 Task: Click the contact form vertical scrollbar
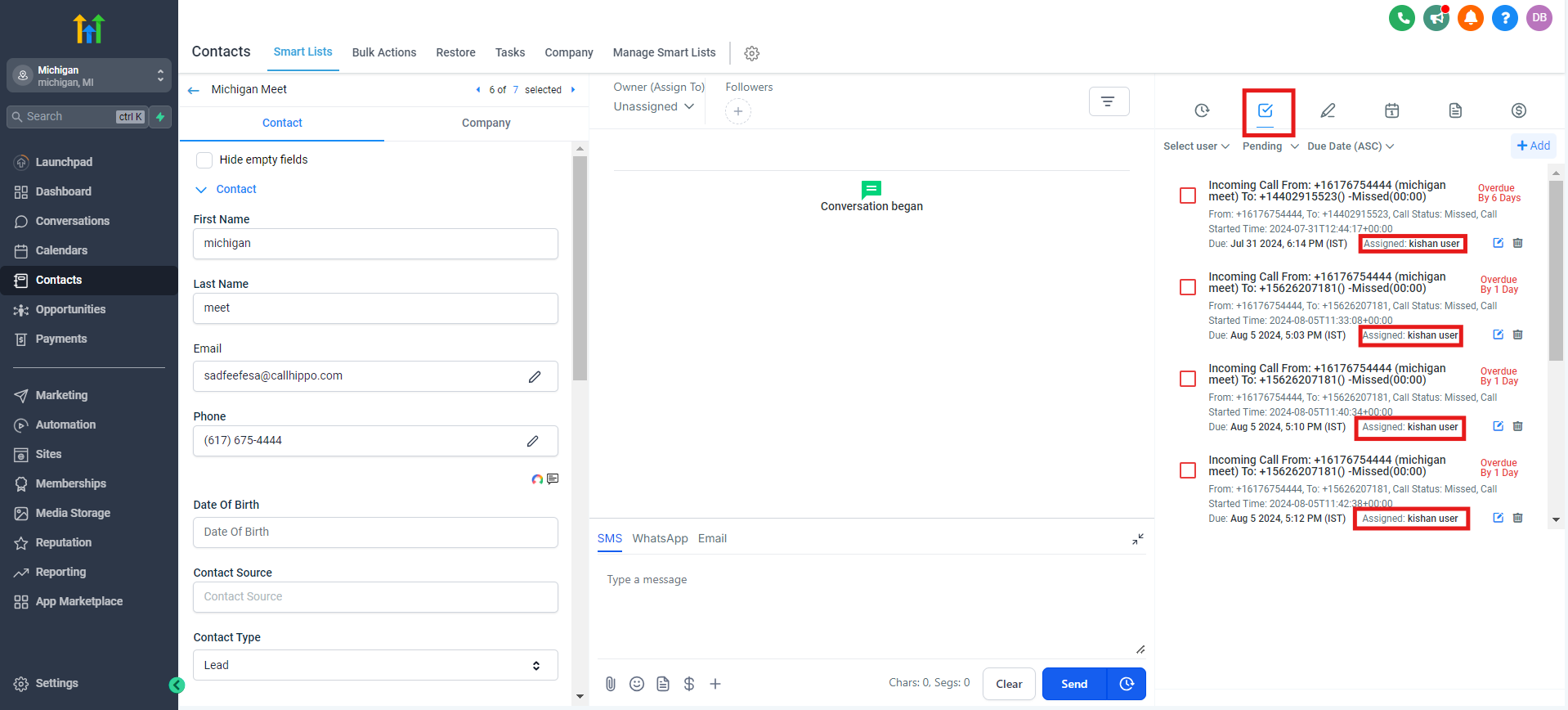click(580, 268)
